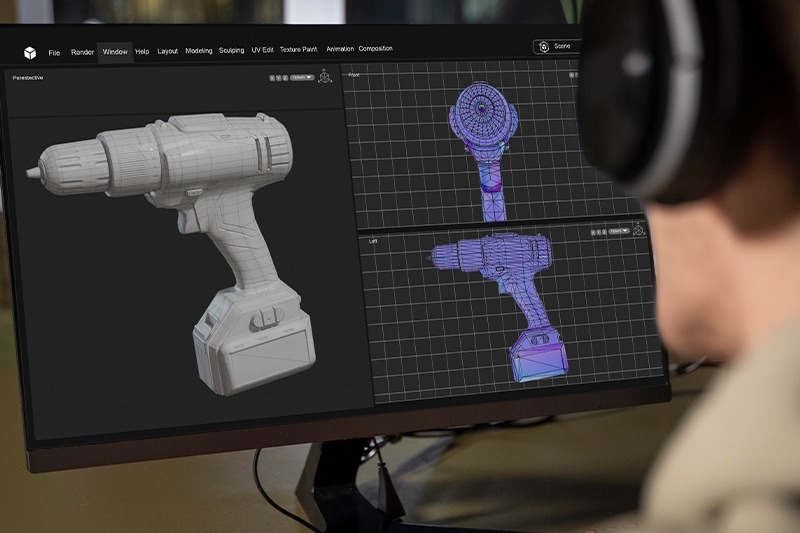Toggle X axis in Left viewport
Viewport: 800px width, 533px height.
tap(593, 232)
